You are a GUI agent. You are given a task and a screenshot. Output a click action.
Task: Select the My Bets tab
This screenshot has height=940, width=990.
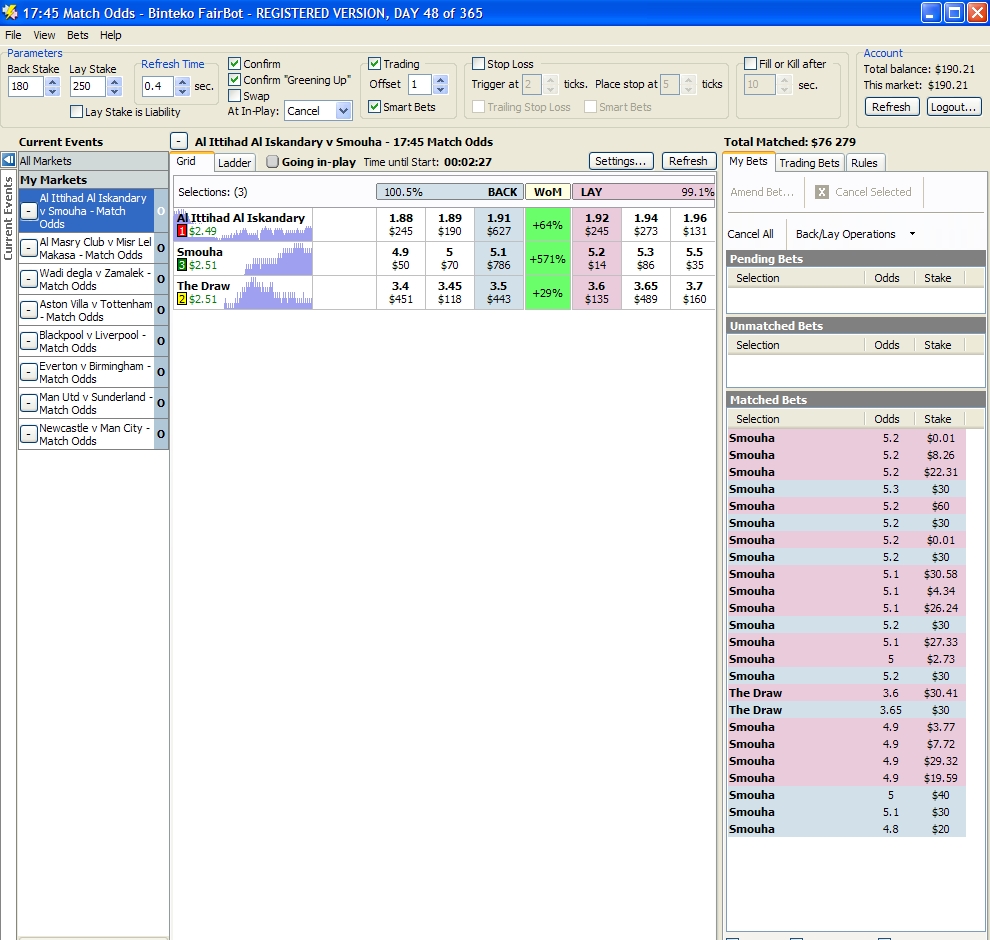click(x=748, y=162)
